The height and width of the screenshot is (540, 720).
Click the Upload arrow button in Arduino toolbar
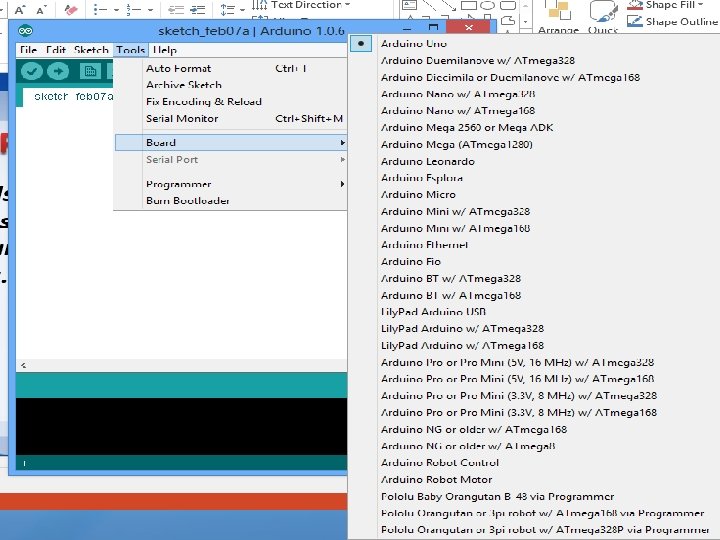(x=58, y=71)
